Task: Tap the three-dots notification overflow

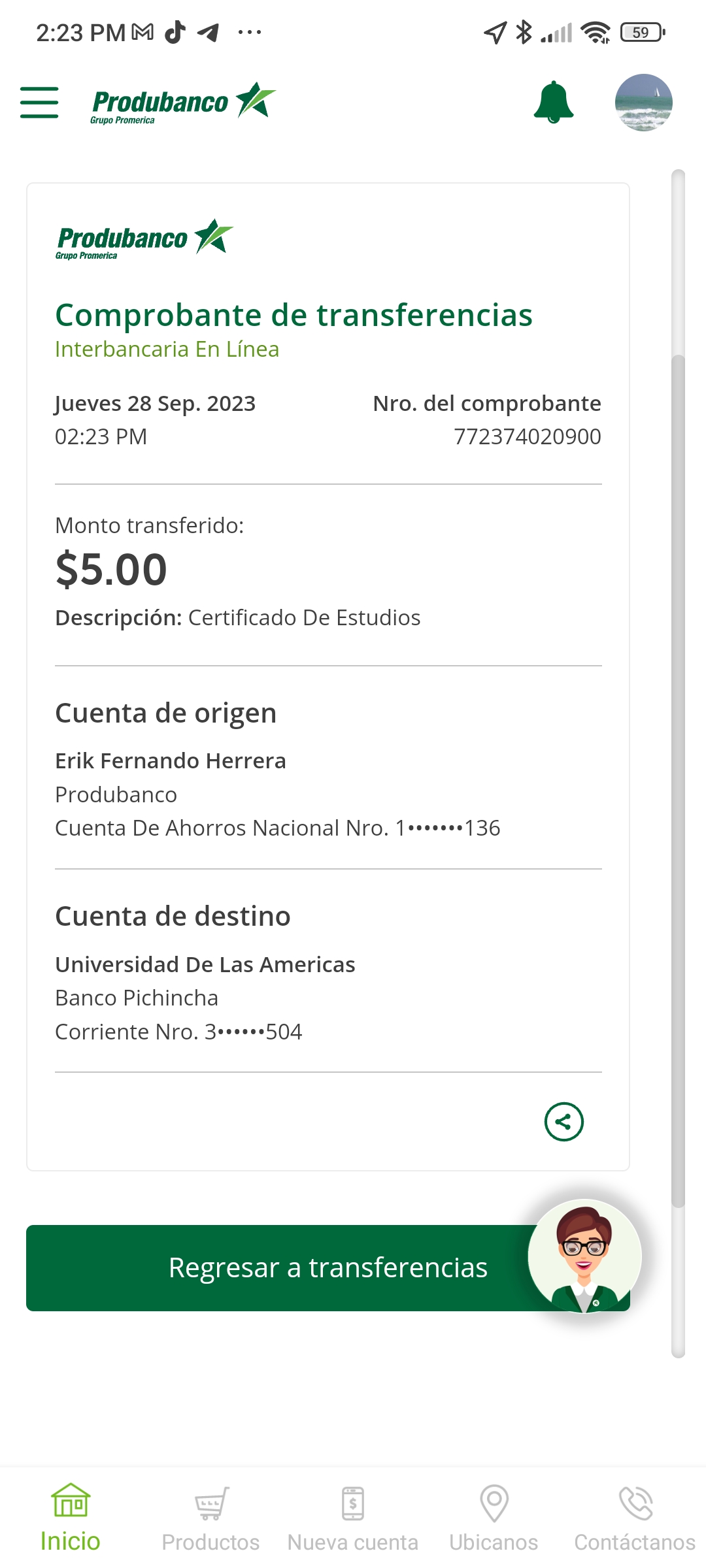Action: pyautogui.click(x=250, y=32)
